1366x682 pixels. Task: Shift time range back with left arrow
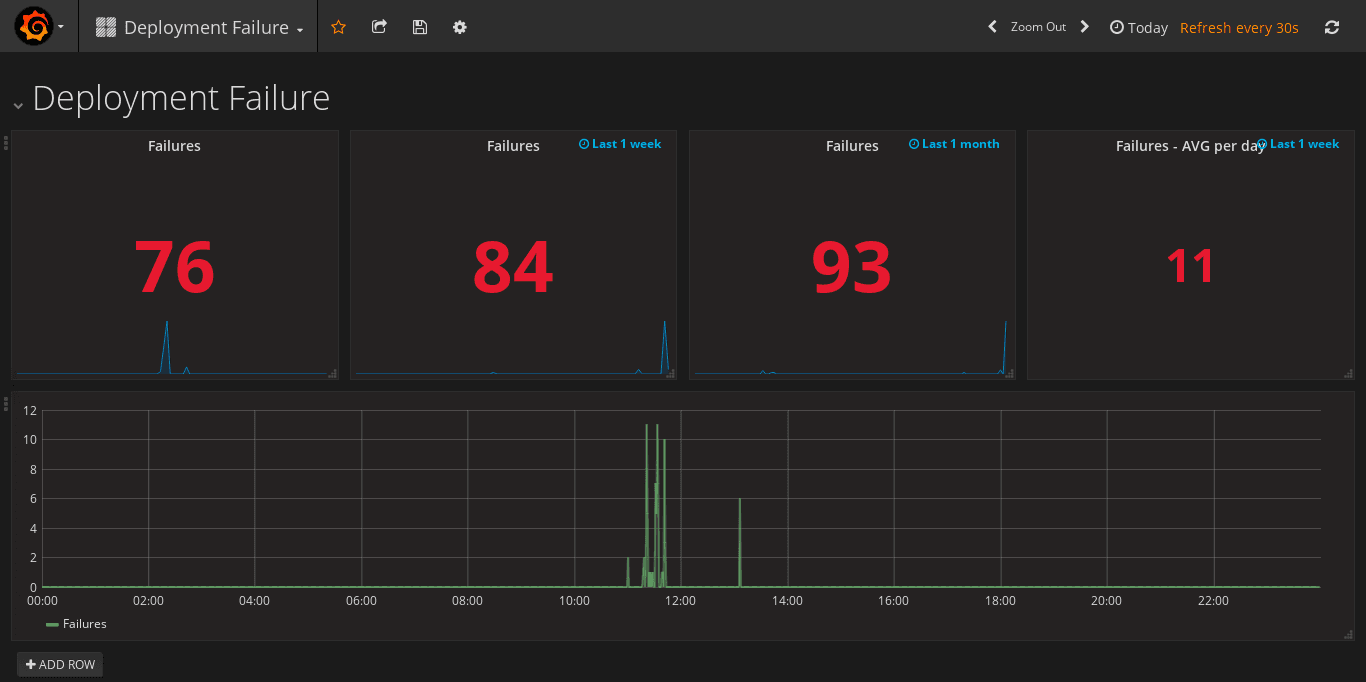coord(991,27)
